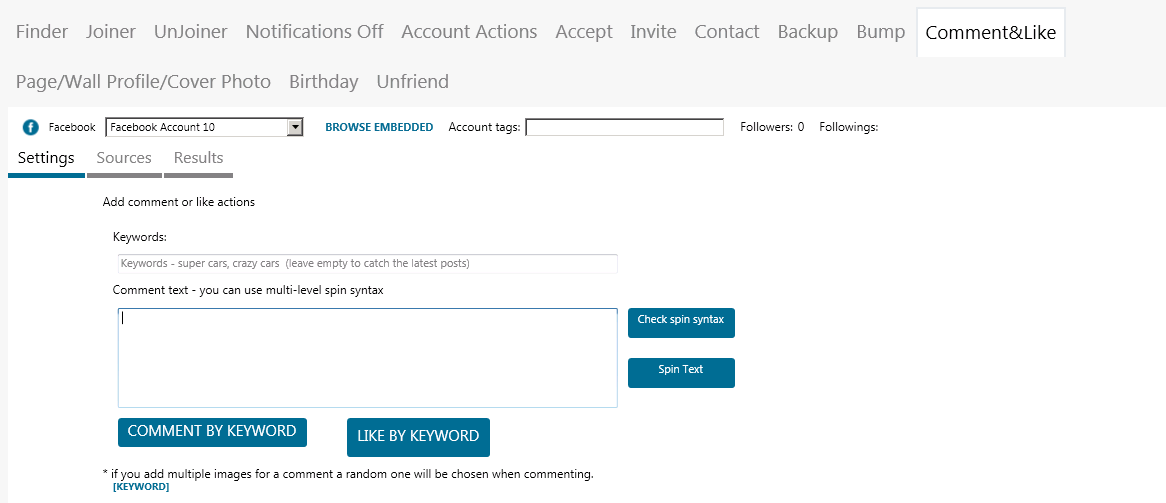Start COMMENT BY KEYWORD action
Screen dimensions: 1166x503
click(212, 432)
